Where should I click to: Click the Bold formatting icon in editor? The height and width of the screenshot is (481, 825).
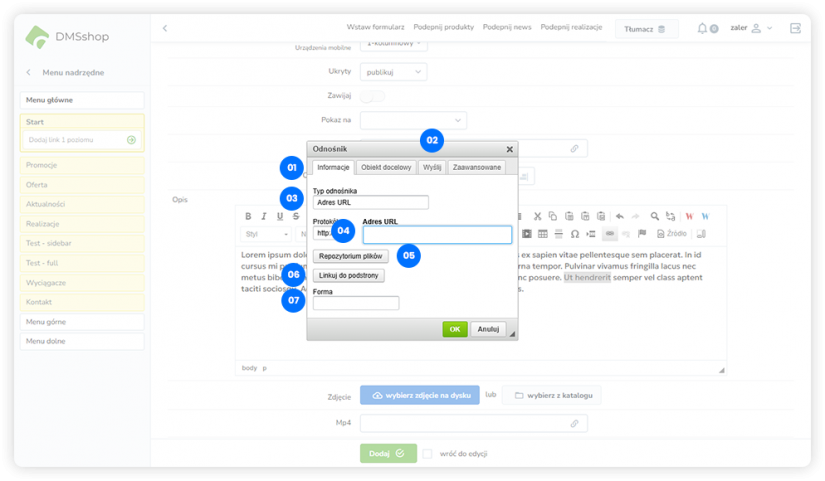[249, 216]
